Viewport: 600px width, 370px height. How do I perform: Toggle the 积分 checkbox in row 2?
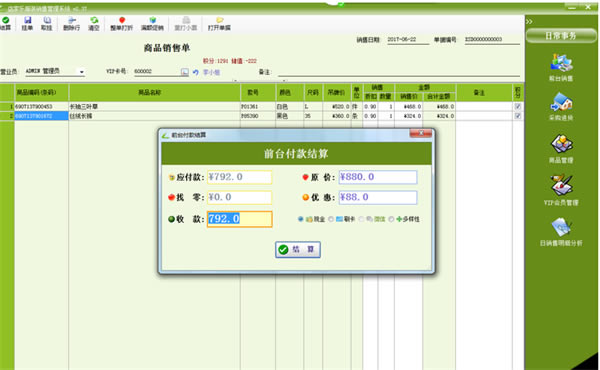coord(518,116)
